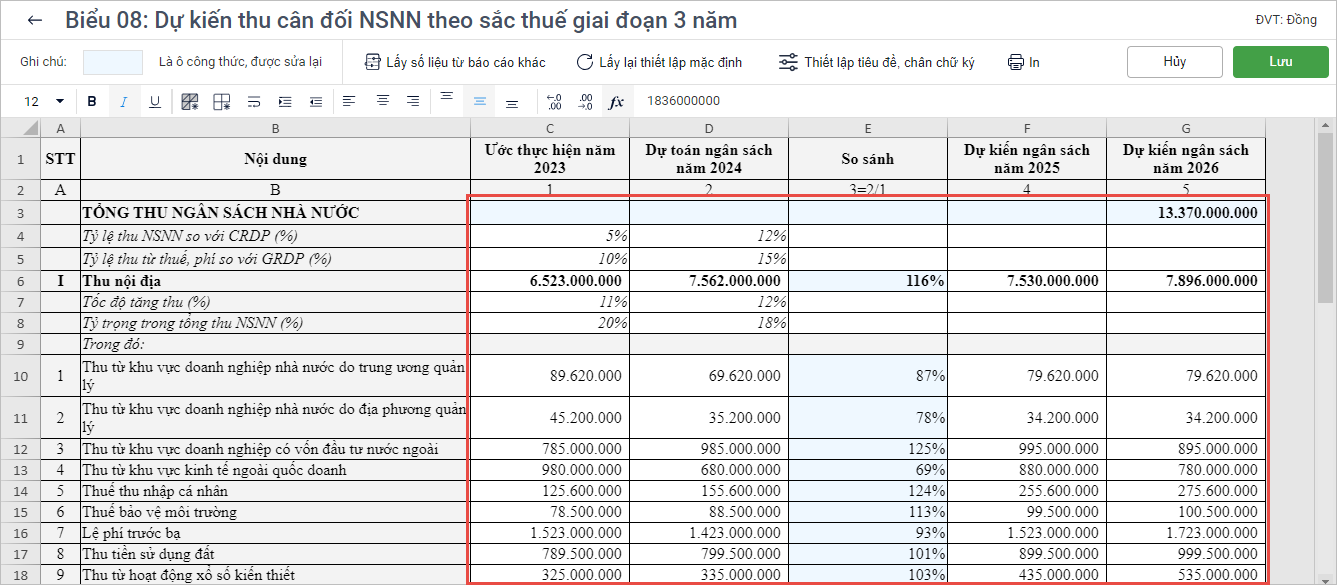Open the font size dropdown
This screenshot has width=1337, height=585.
point(59,101)
